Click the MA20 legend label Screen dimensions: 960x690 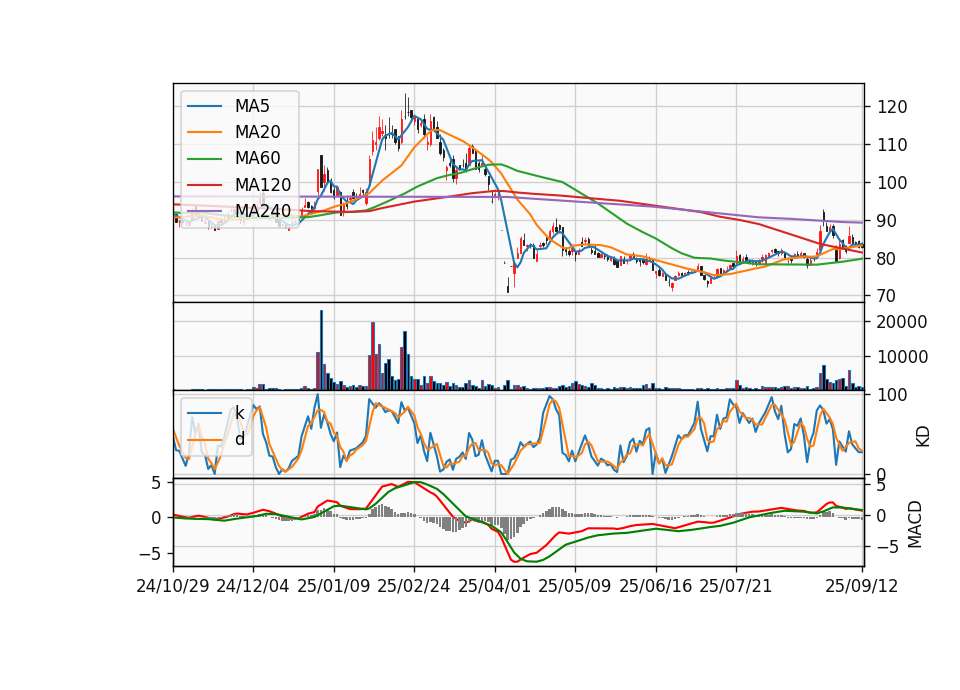(x=257, y=132)
